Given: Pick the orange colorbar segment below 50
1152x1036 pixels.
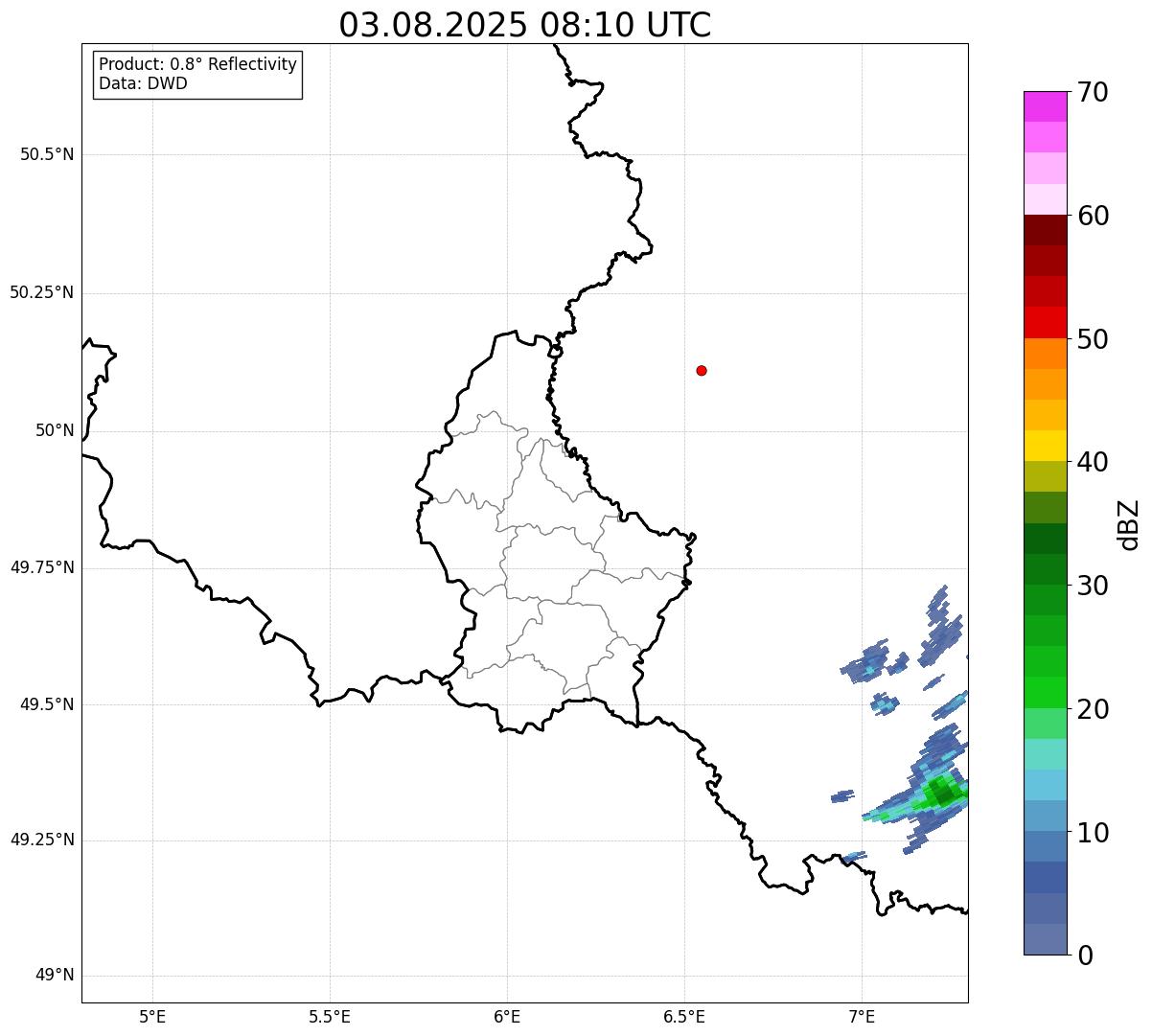Looking at the screenshot, I should [x=1045, y=354].
